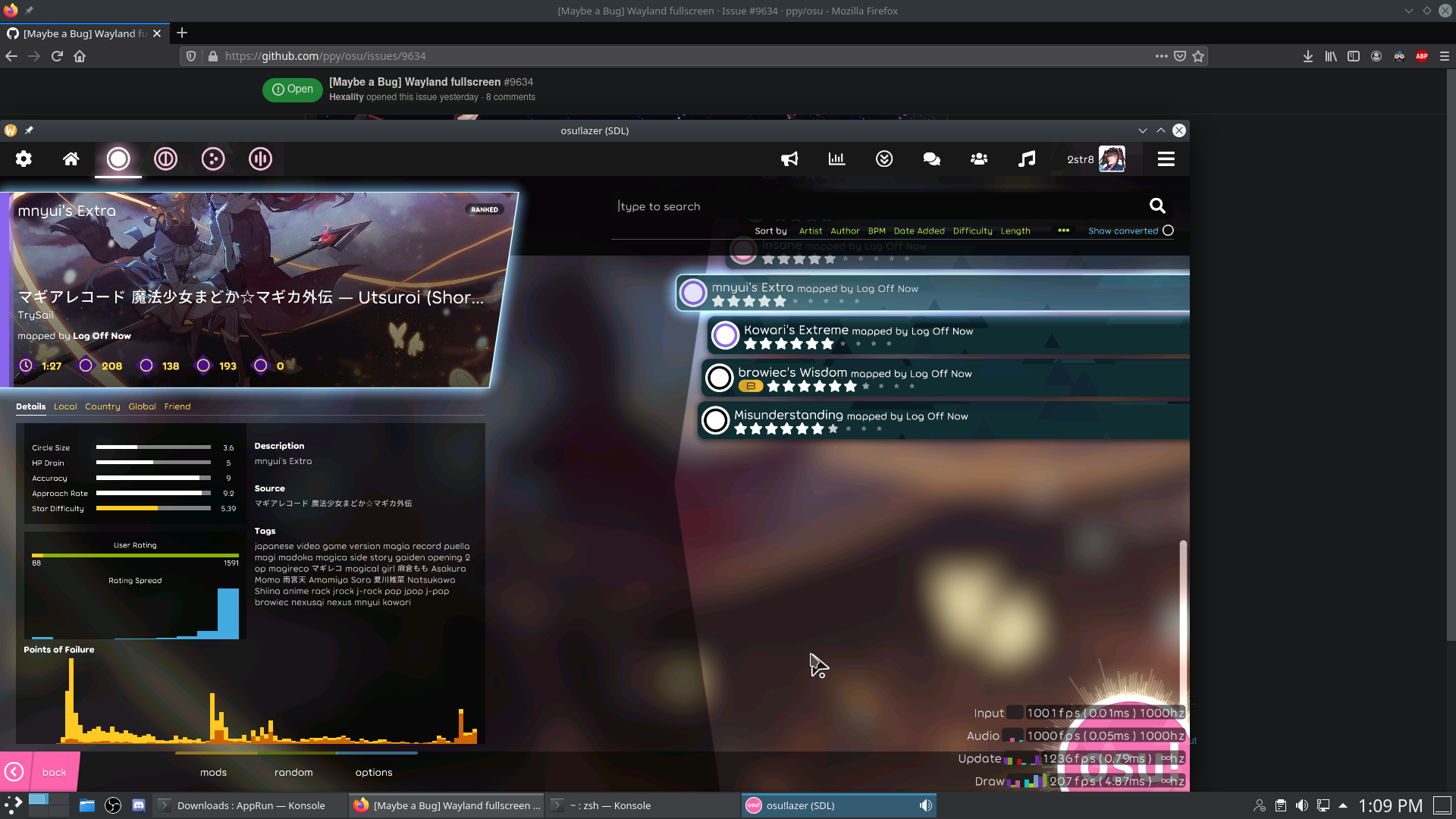Click the home icon in osu toolbar
The height and width of the screenshot is (819, 1456).
tap(71, 159)
